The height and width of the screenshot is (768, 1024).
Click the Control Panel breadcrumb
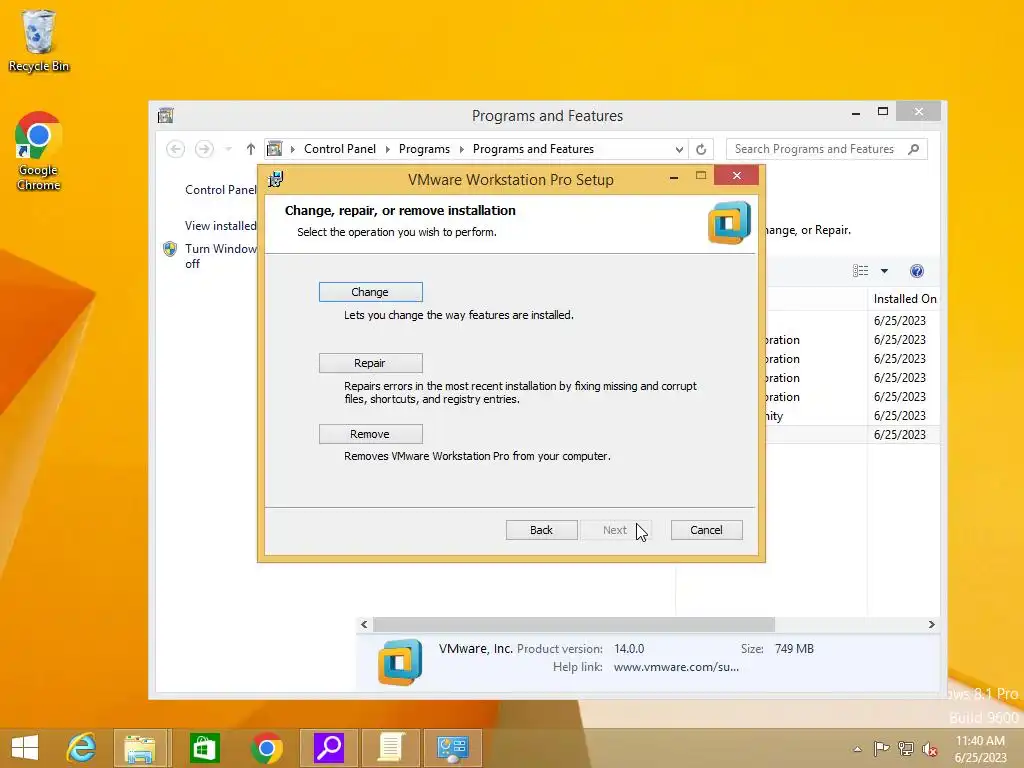(340, 149)
